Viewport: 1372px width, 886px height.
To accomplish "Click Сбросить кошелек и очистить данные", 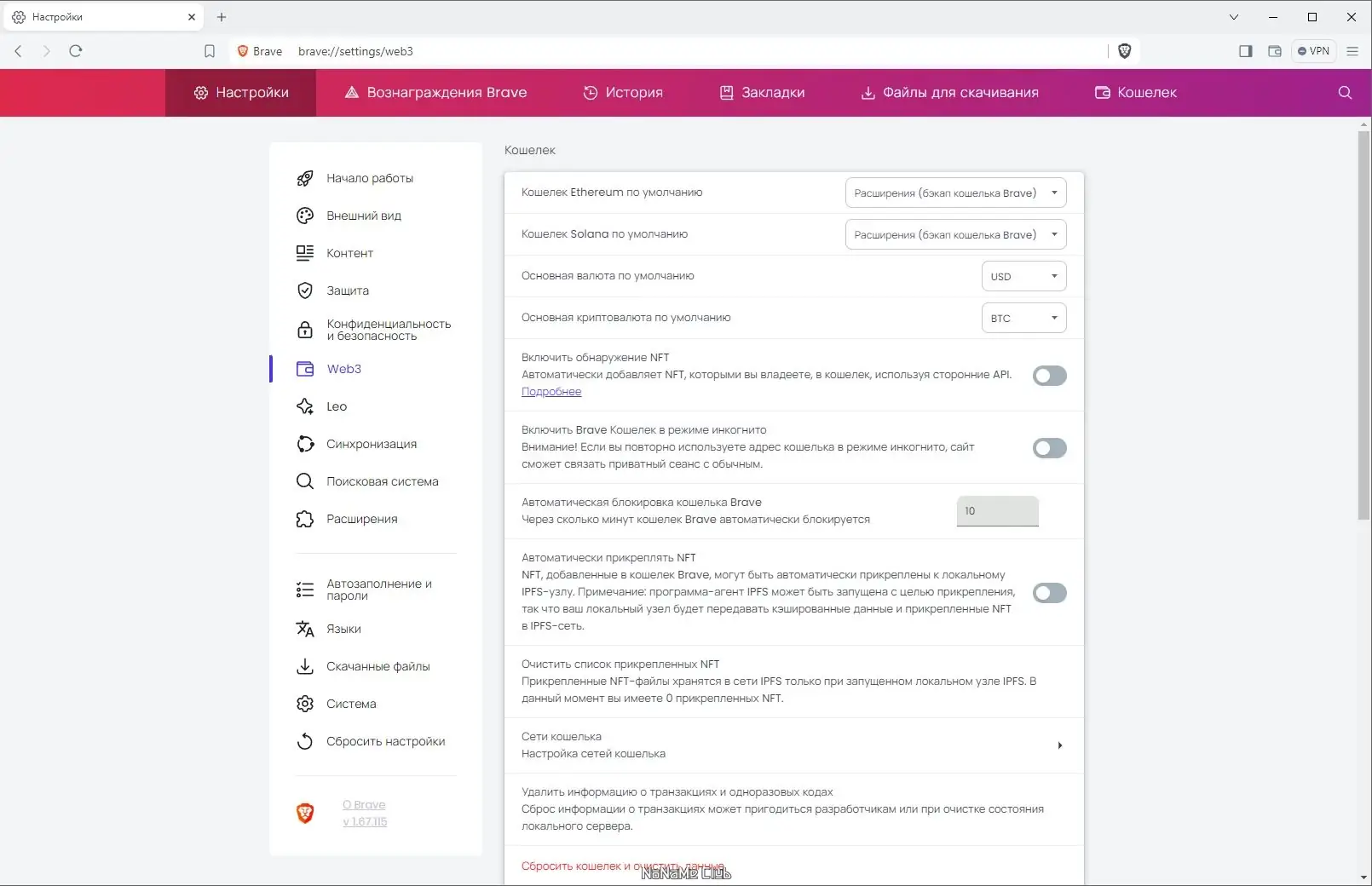I will (622, 866).
